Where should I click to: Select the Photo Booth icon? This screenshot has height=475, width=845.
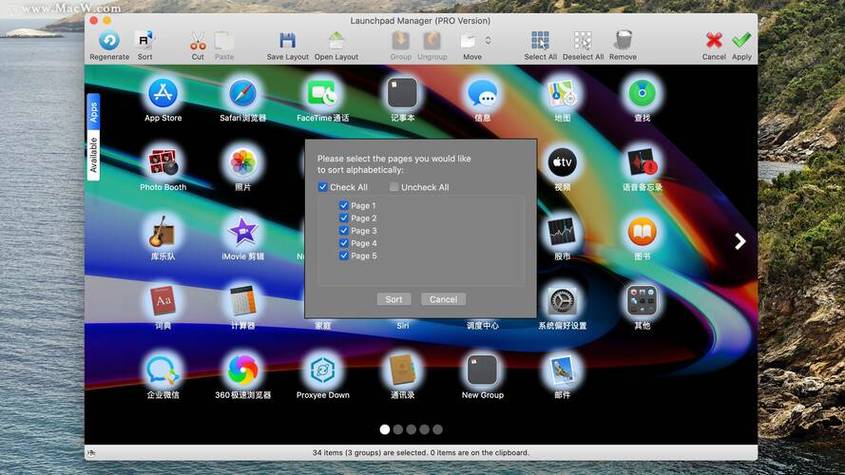[163, 162]
